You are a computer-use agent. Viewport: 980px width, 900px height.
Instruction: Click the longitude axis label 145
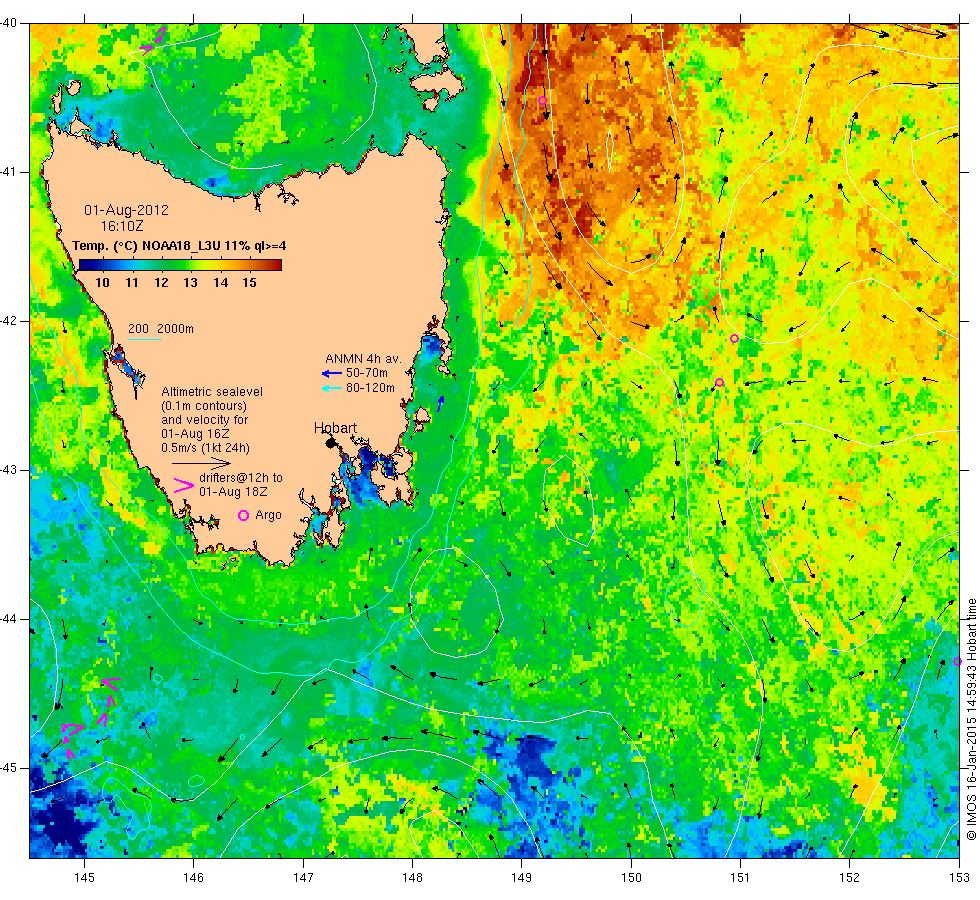[84, 878]
